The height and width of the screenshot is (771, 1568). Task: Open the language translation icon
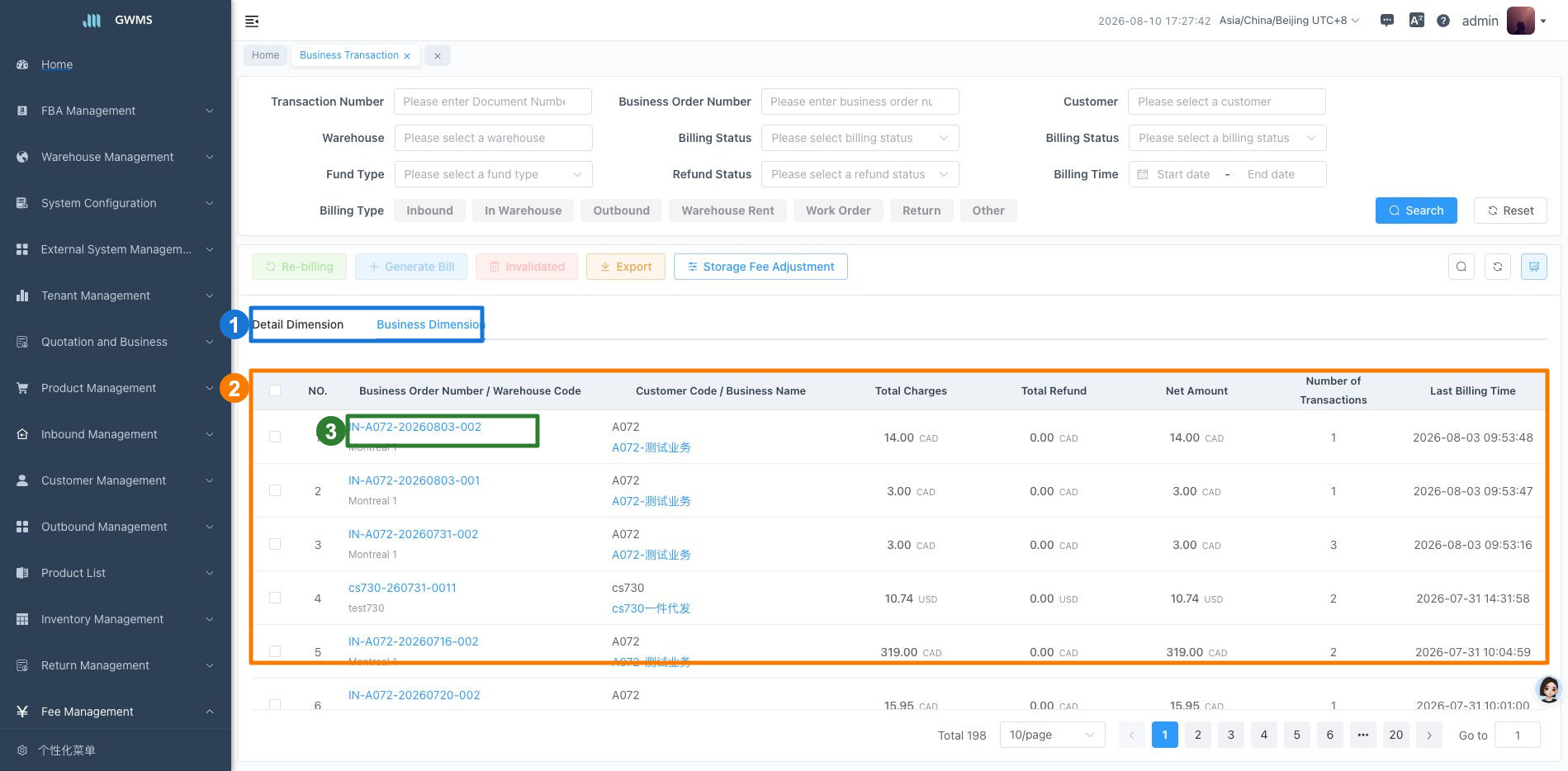pyautogui.click(x=1416, y=21)
